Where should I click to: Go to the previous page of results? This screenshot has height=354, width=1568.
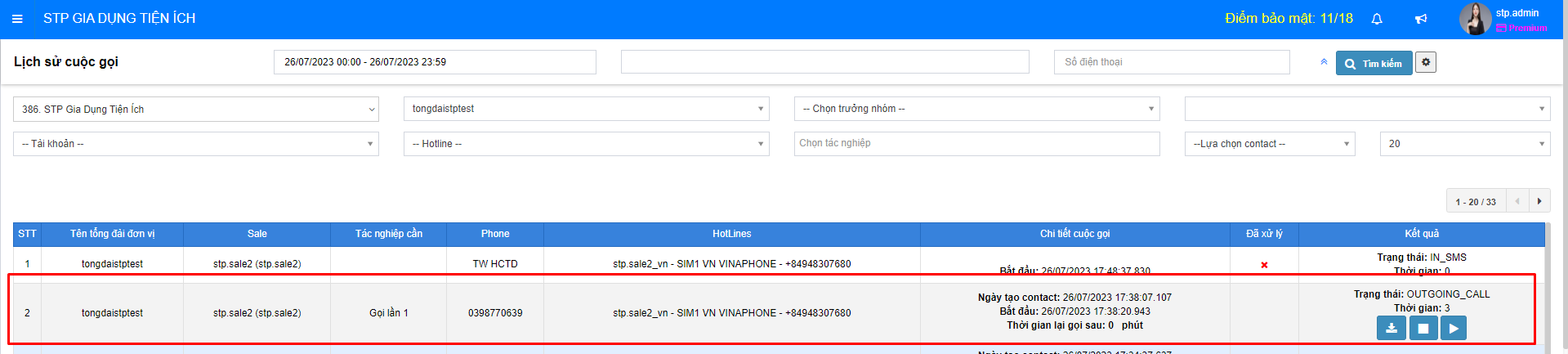click(x=1517, y=201)
